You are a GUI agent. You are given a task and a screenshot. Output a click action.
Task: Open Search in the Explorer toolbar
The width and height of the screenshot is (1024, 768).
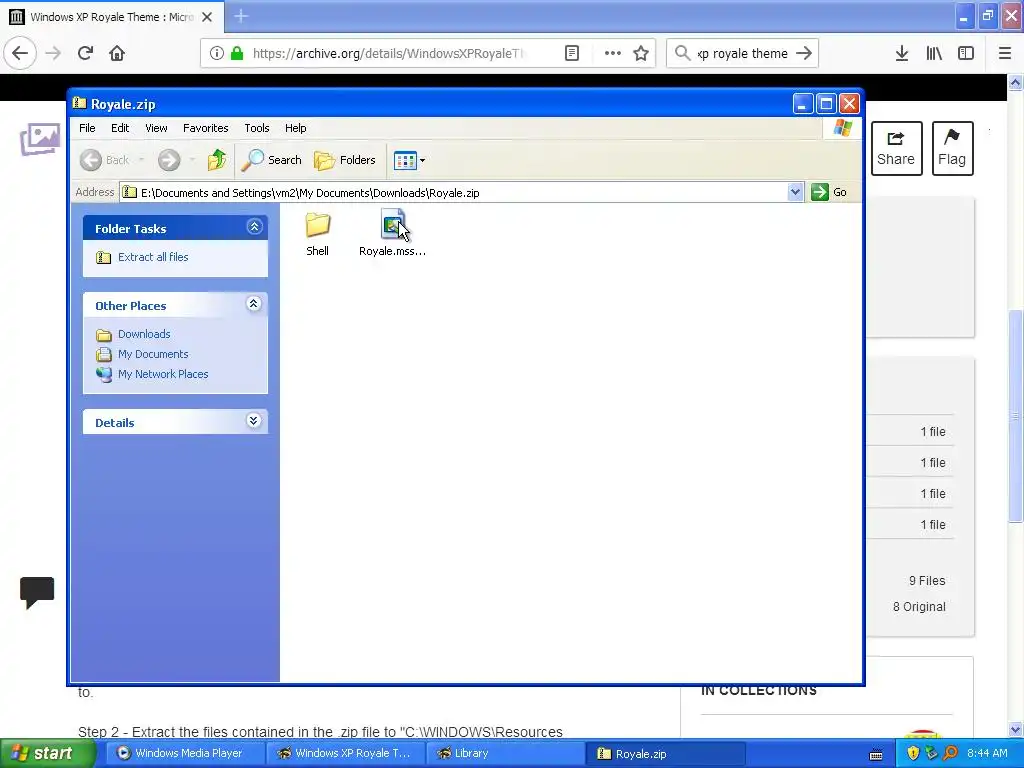click(272, 160)
